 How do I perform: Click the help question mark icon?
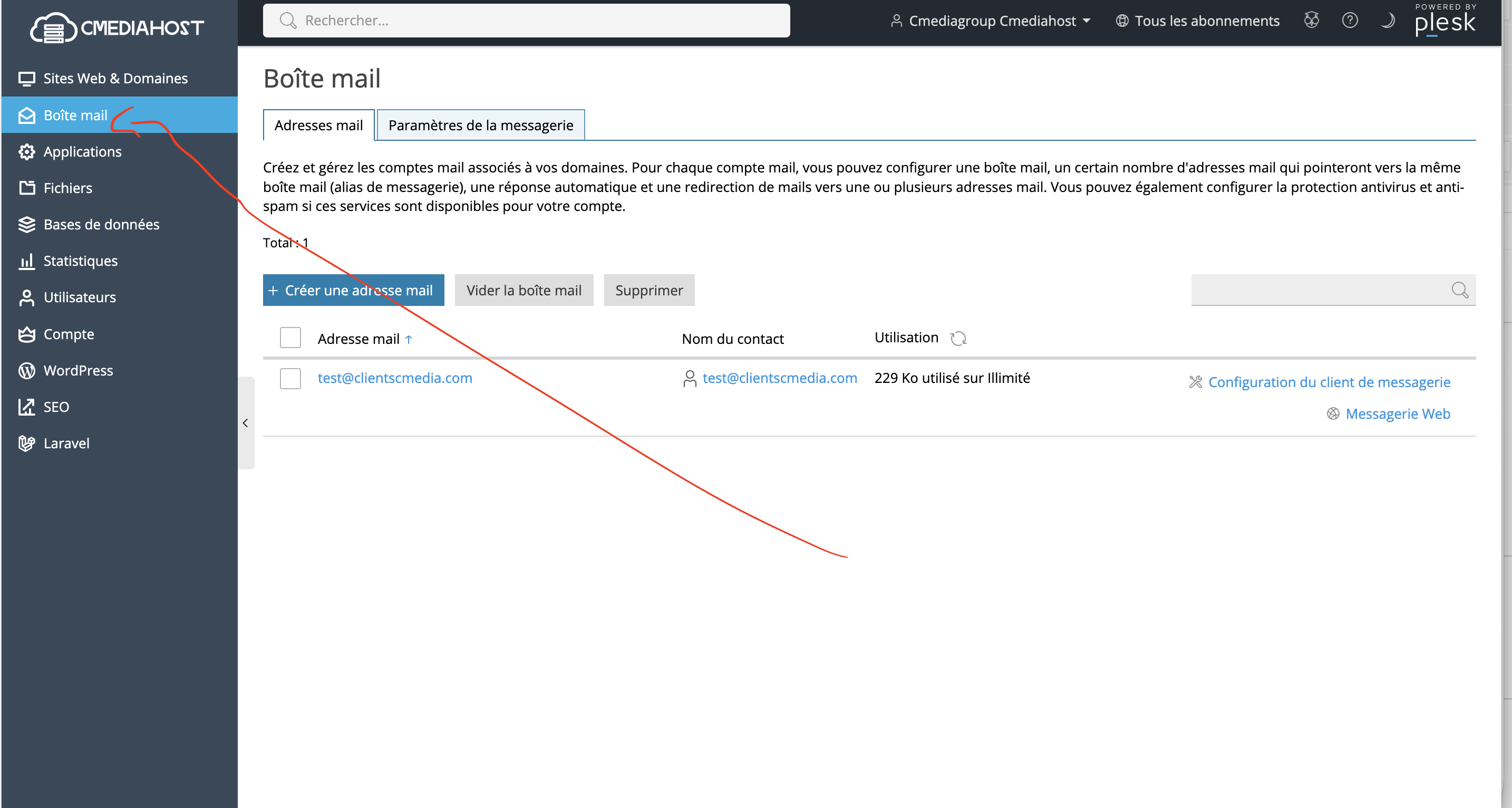pyautogui.click(x=1350, y=21)
